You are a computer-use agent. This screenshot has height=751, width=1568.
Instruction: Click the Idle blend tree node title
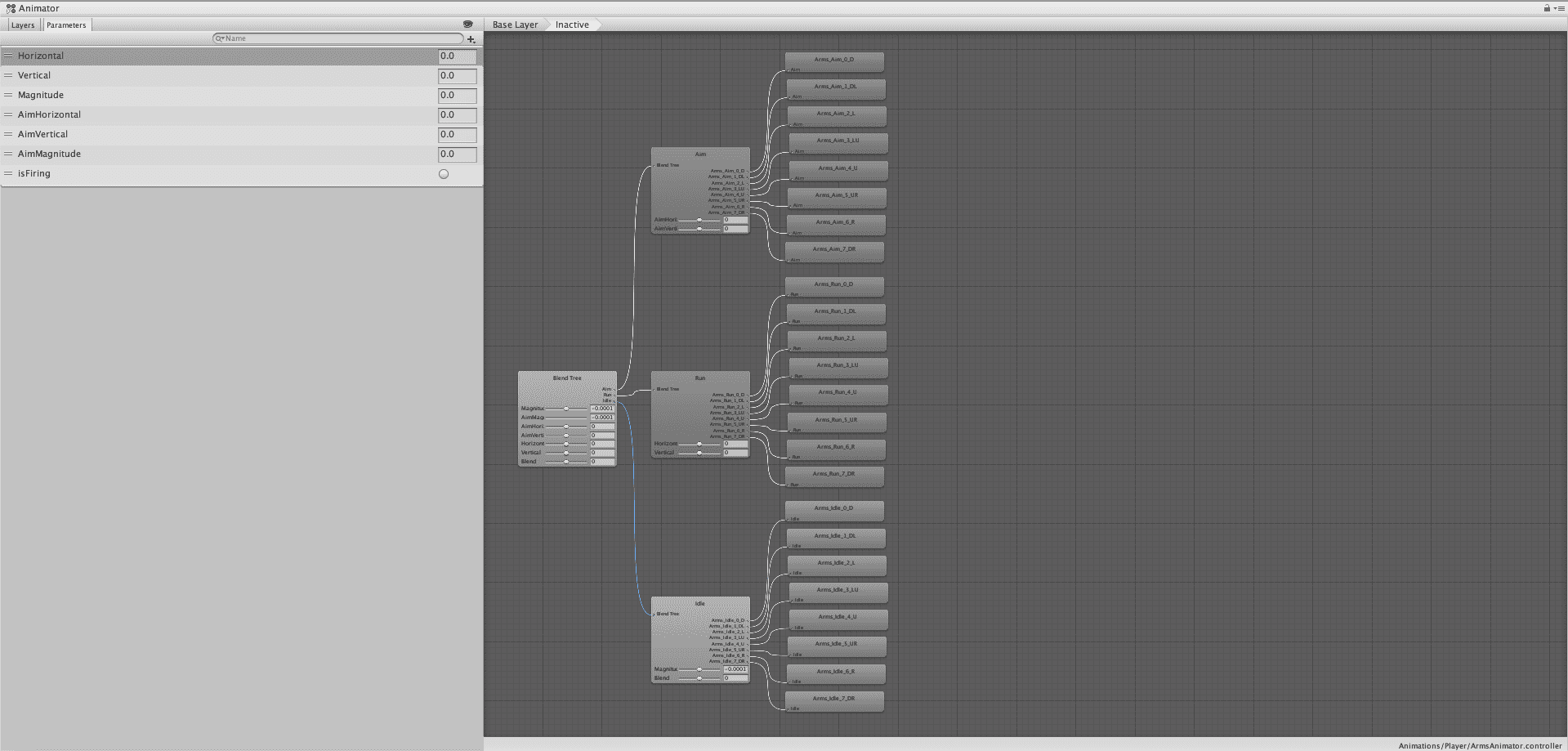coord(699,604)
